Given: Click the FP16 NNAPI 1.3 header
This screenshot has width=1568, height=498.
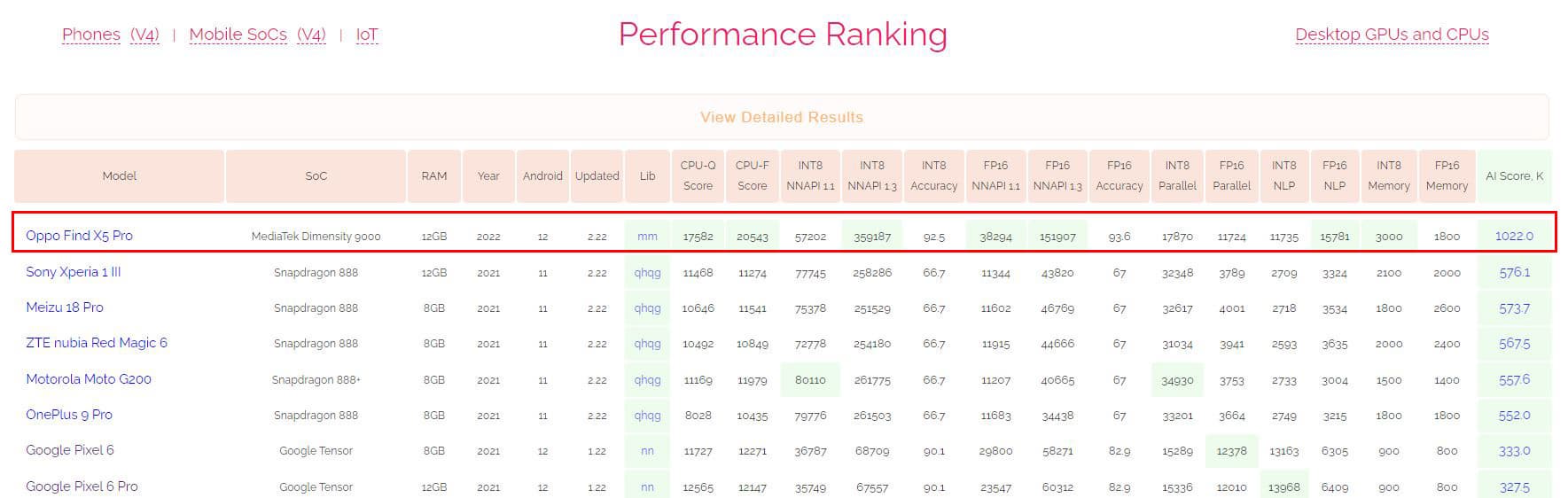Looking at the screenshot, I should tap(1057, 175).
